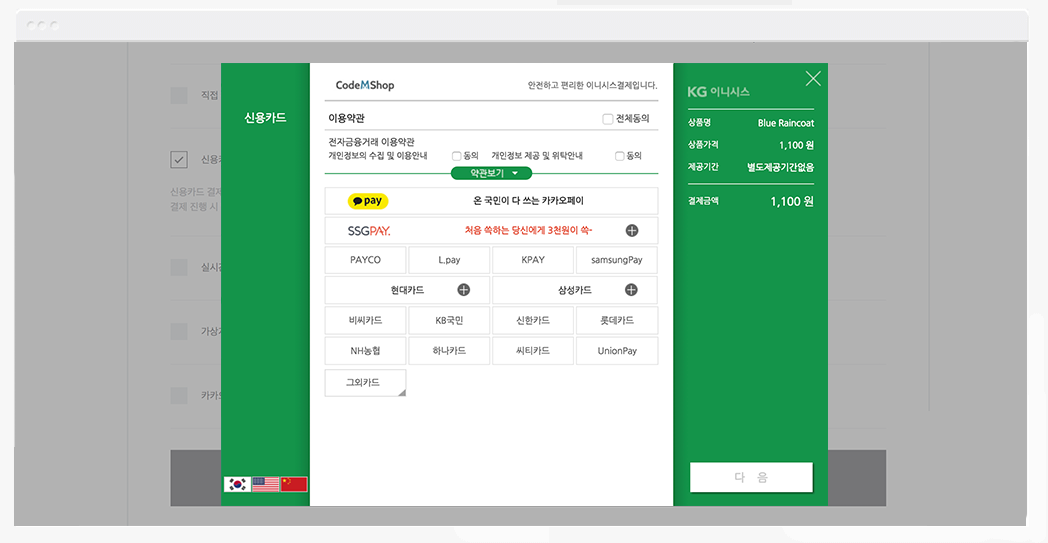Choose 씨티카드 as the card
Screen dimensions: 1048x543
(533, 350)
